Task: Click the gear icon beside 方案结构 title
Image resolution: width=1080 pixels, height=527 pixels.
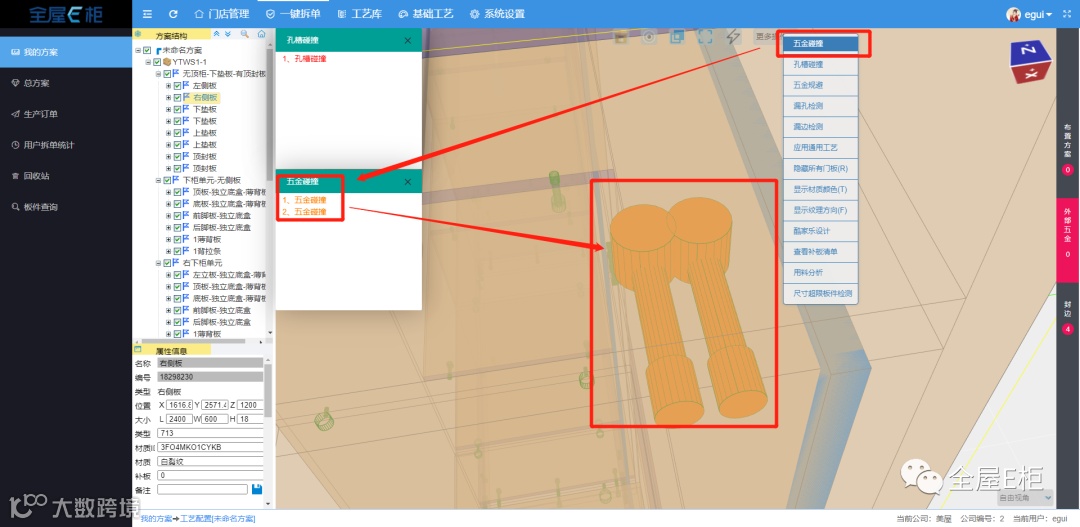Action: pyautogui.click(x=138, y=34)
